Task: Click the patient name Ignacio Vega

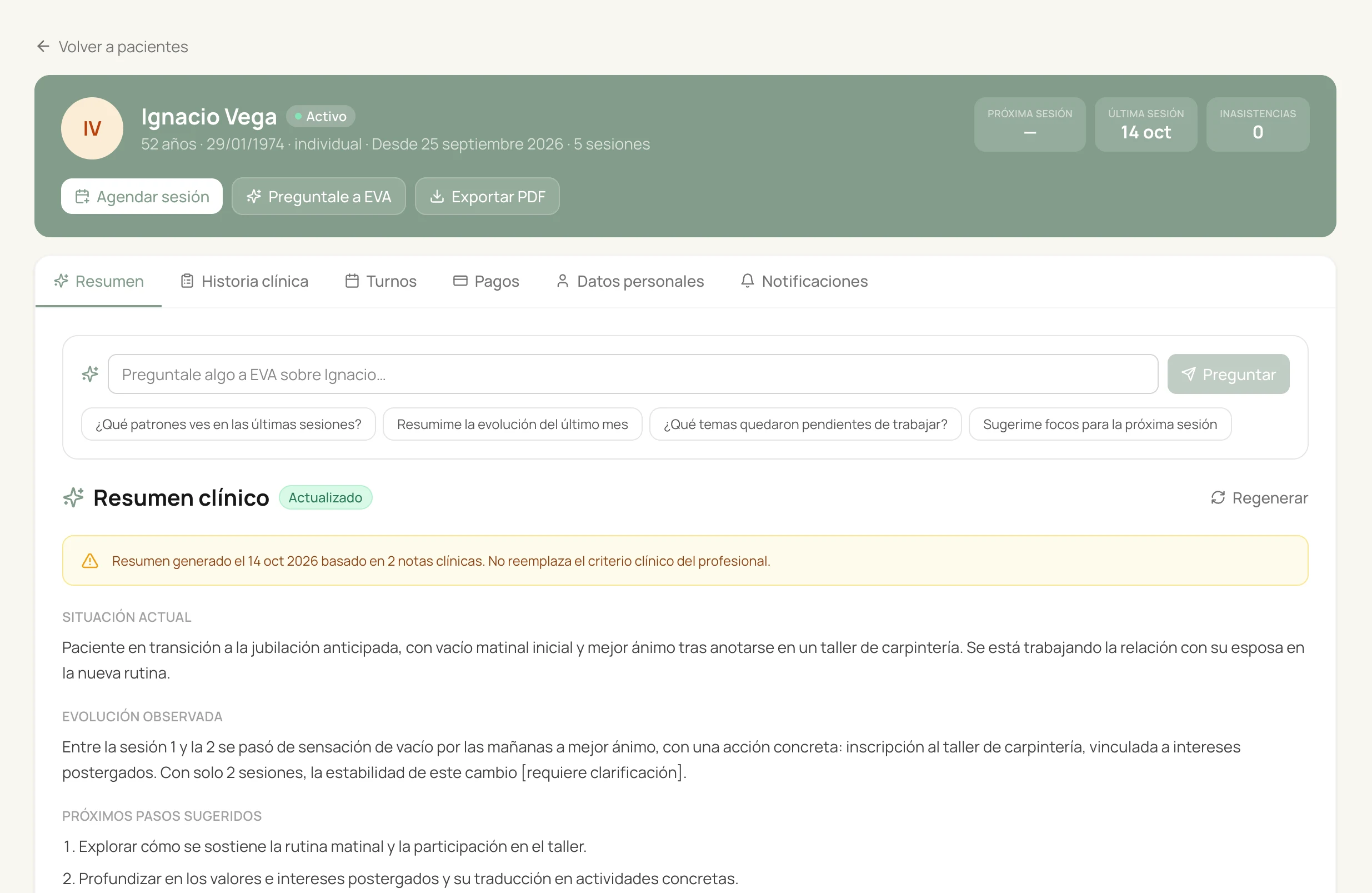Action: pyautogui.click(x=209, y=116)
